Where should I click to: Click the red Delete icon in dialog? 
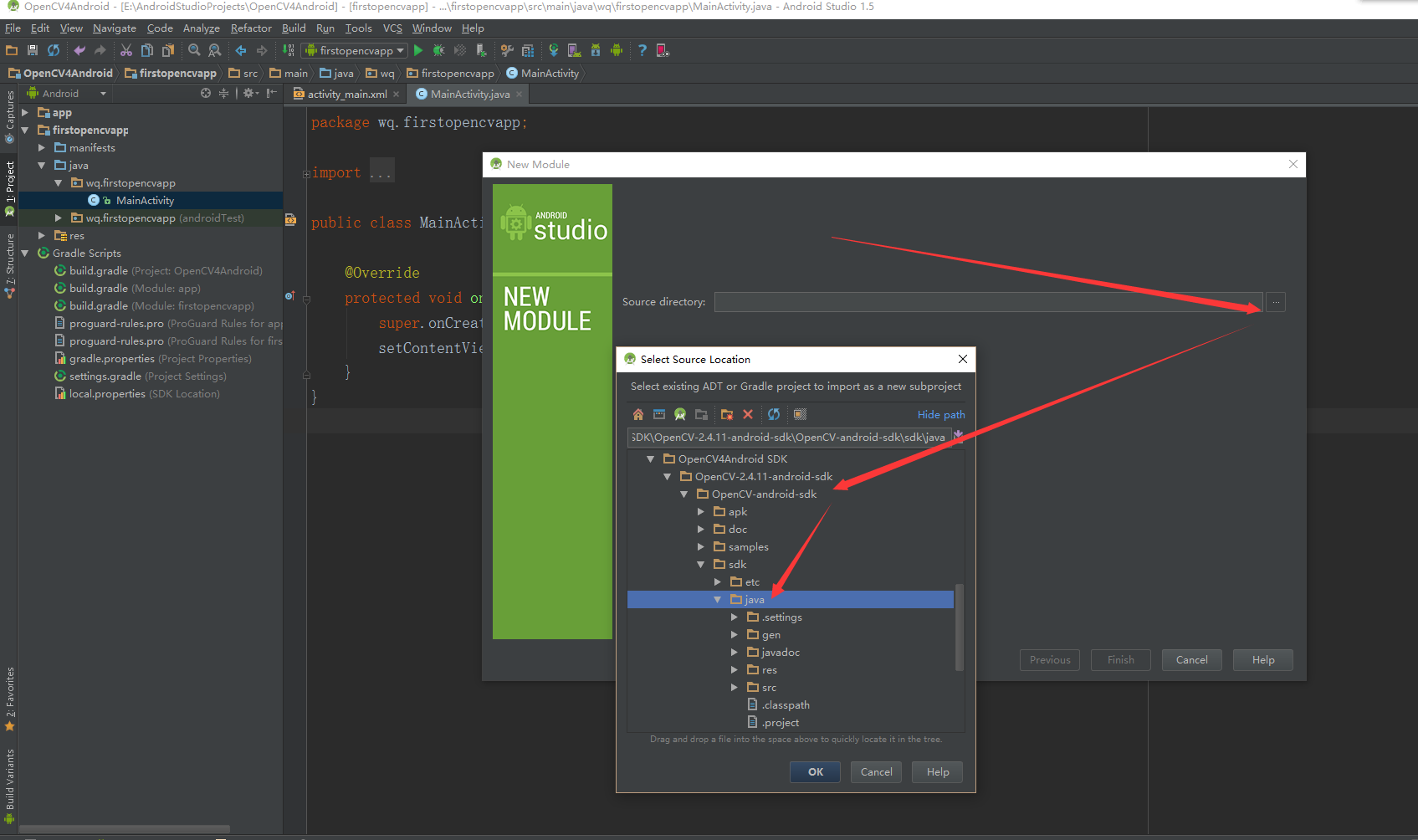coord(748,414)
